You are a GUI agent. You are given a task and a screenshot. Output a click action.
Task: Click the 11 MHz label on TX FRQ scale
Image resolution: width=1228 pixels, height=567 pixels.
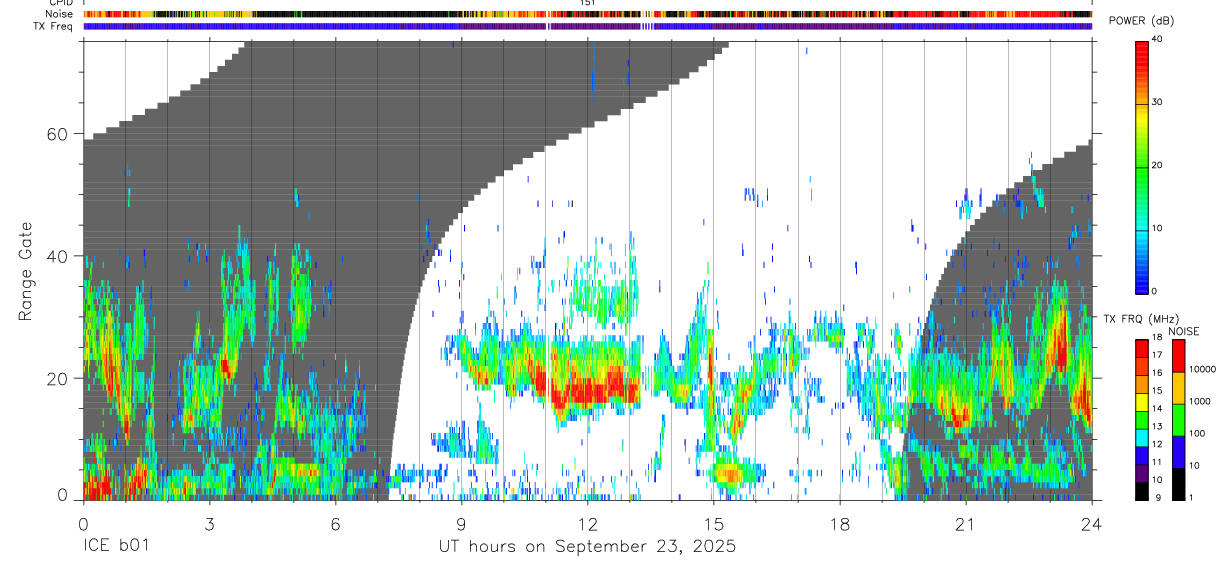[x=1158, y=462]
